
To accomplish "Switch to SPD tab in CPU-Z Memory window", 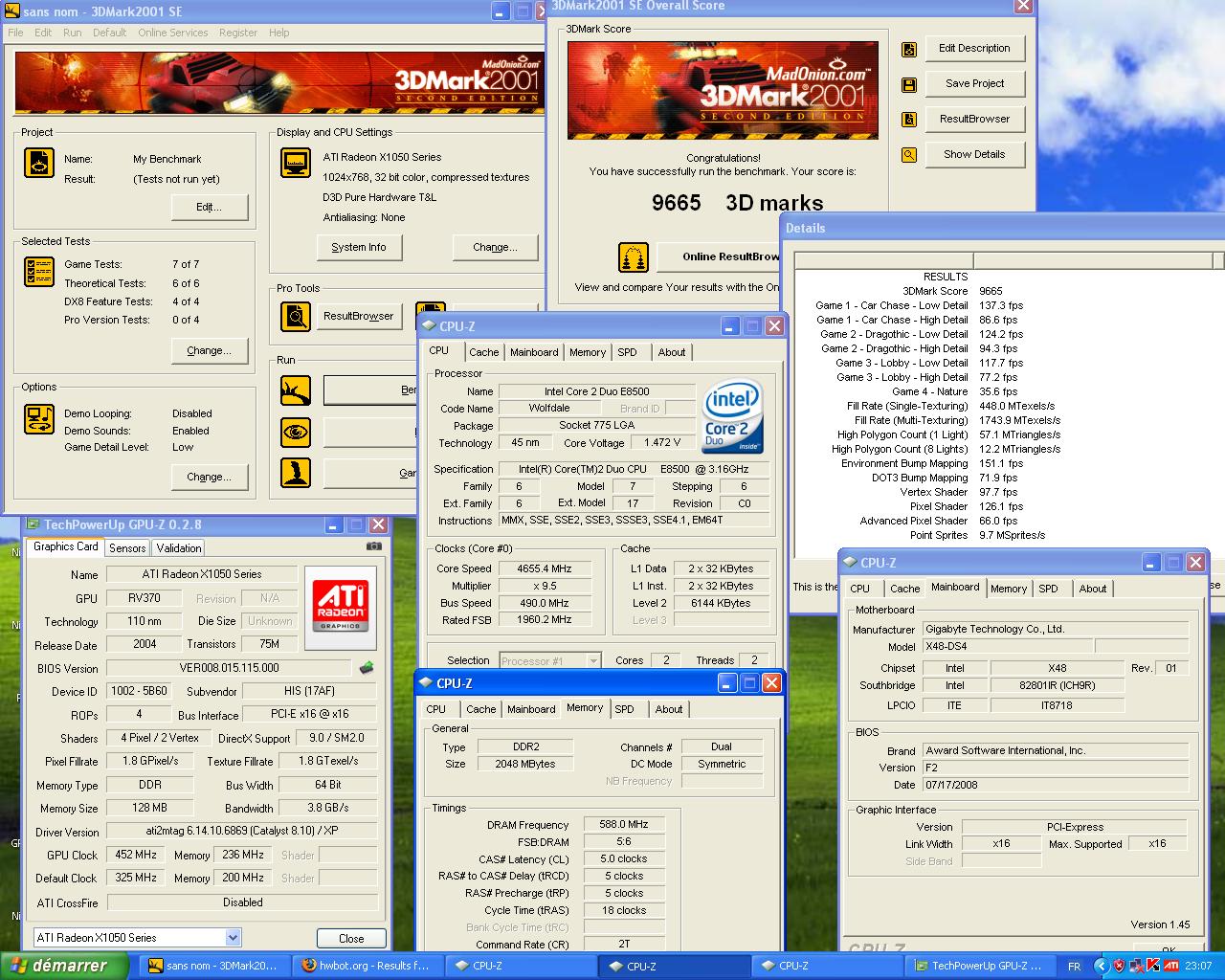I will tap(625, 709).
